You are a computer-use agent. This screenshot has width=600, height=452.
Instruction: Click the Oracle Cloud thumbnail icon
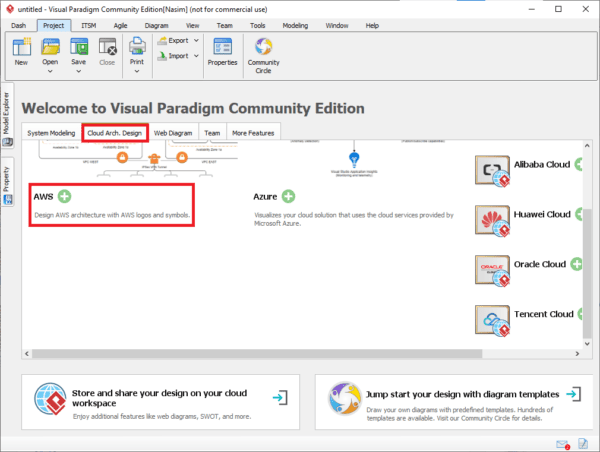coord(492,271)
